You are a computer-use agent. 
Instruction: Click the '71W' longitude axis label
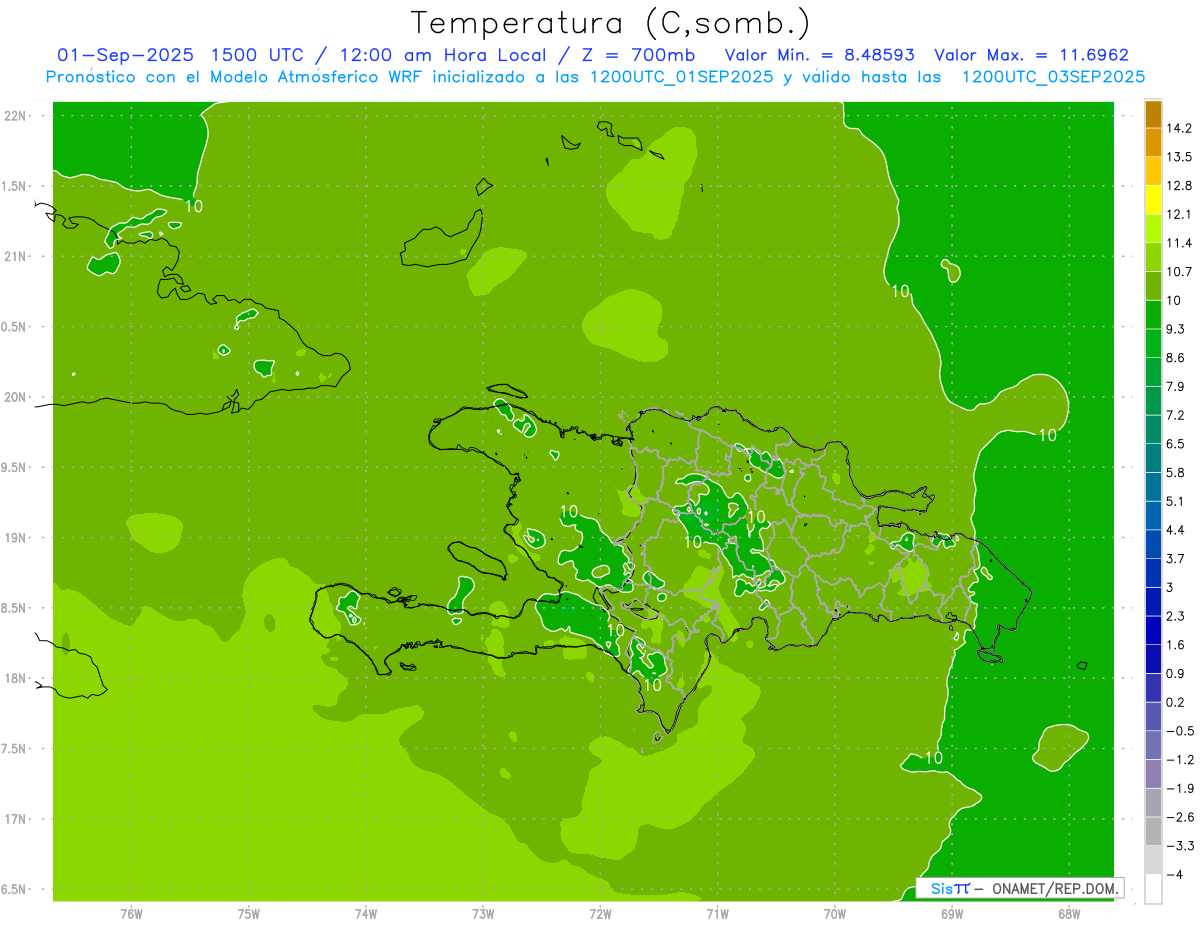(x=717, y=914)
